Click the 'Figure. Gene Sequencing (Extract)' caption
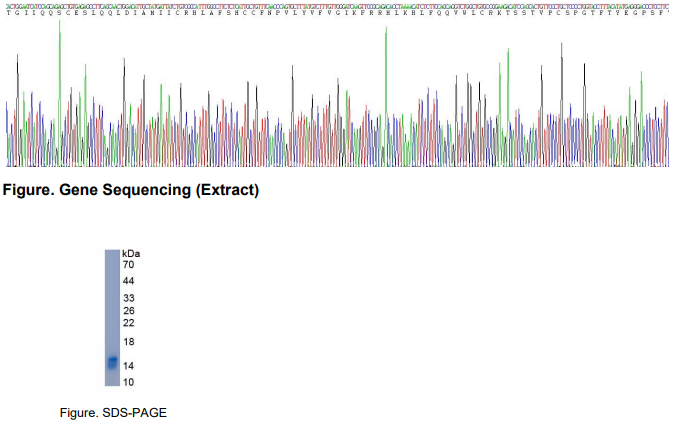This screenshot has width=675, height=422. [131, 190]
